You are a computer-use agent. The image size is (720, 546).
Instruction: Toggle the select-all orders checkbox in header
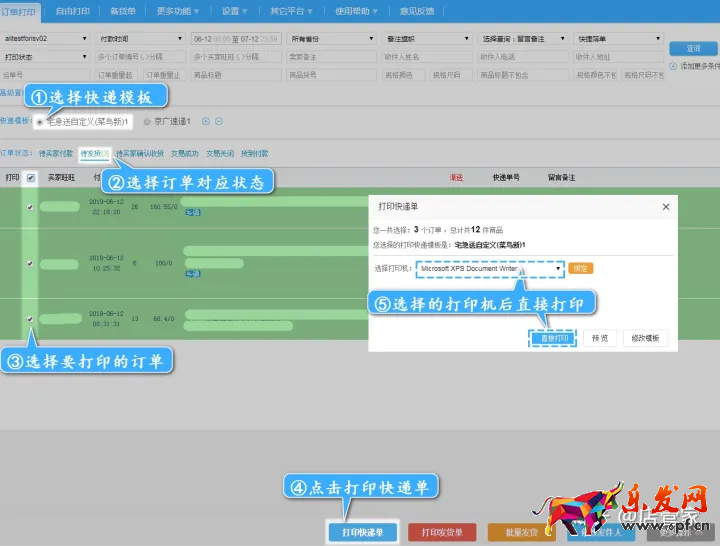pos(30,178)
